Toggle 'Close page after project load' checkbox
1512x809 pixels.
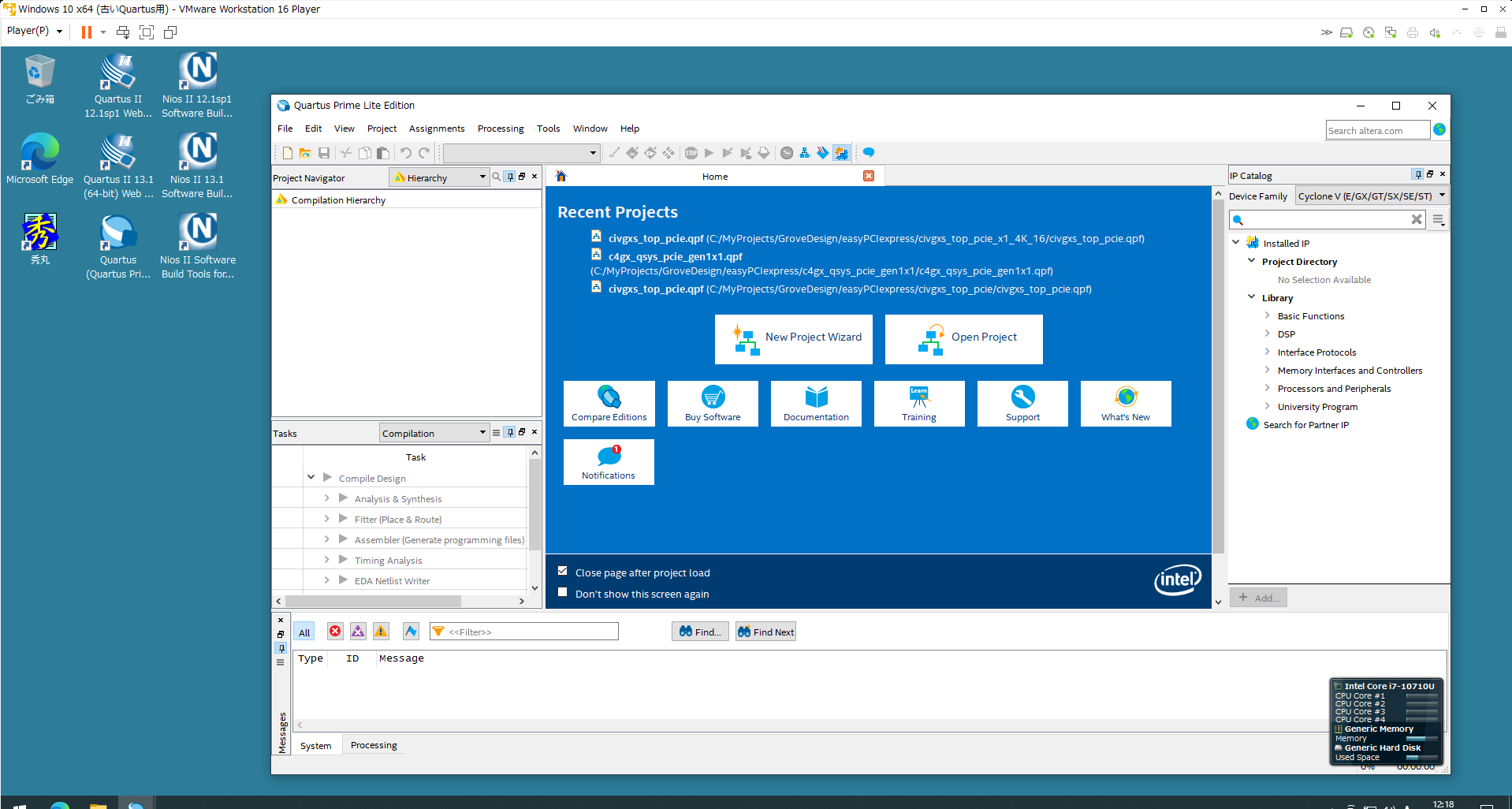(563, 571)
